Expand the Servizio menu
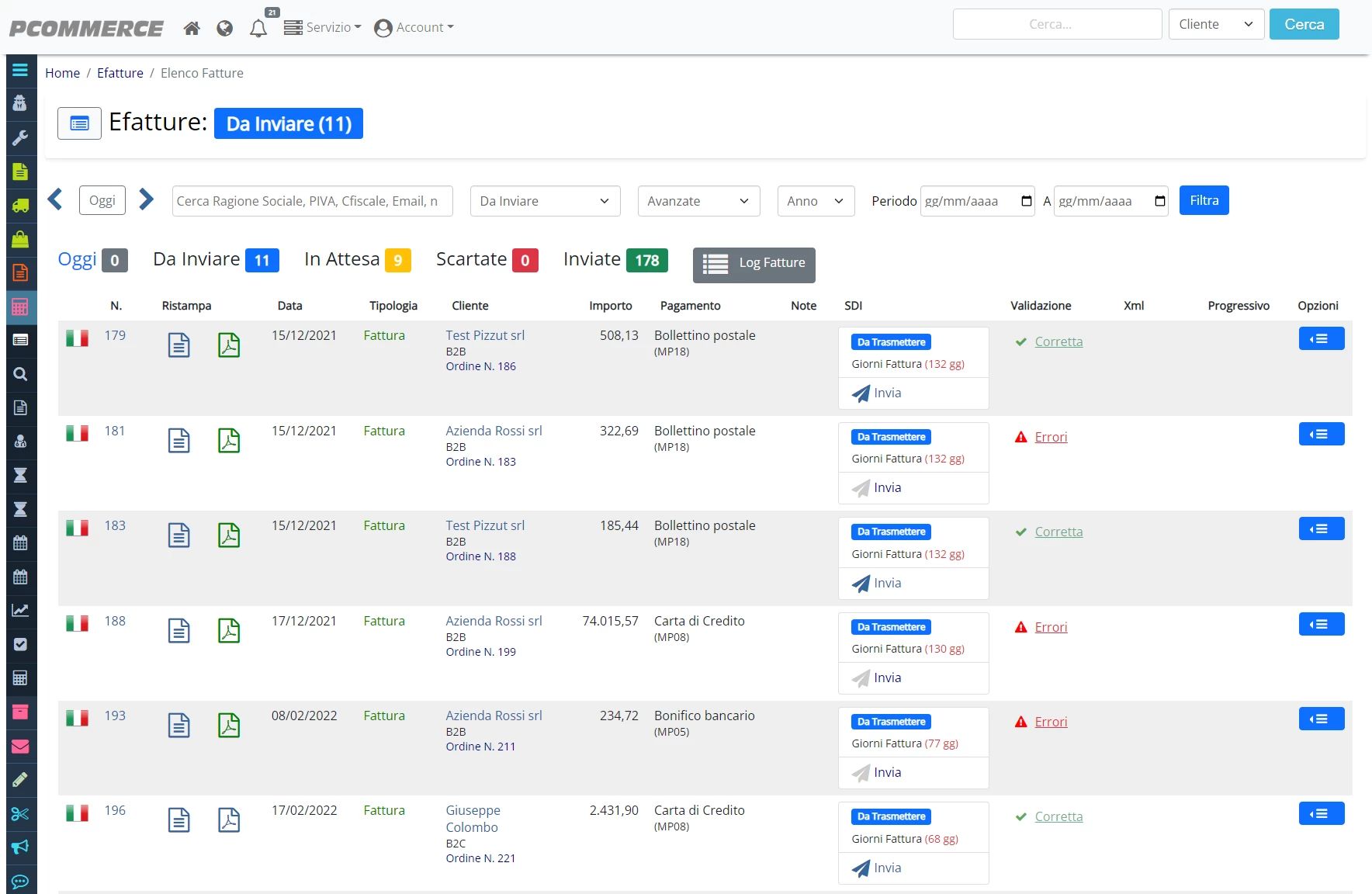The height and width of the screenshot is (894, 1372). click(x=322, y=27)
